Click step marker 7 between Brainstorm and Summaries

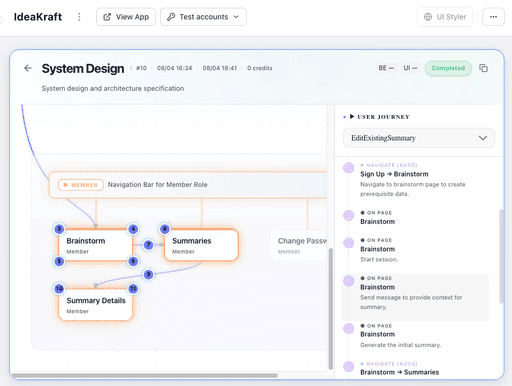coord(148,245)
